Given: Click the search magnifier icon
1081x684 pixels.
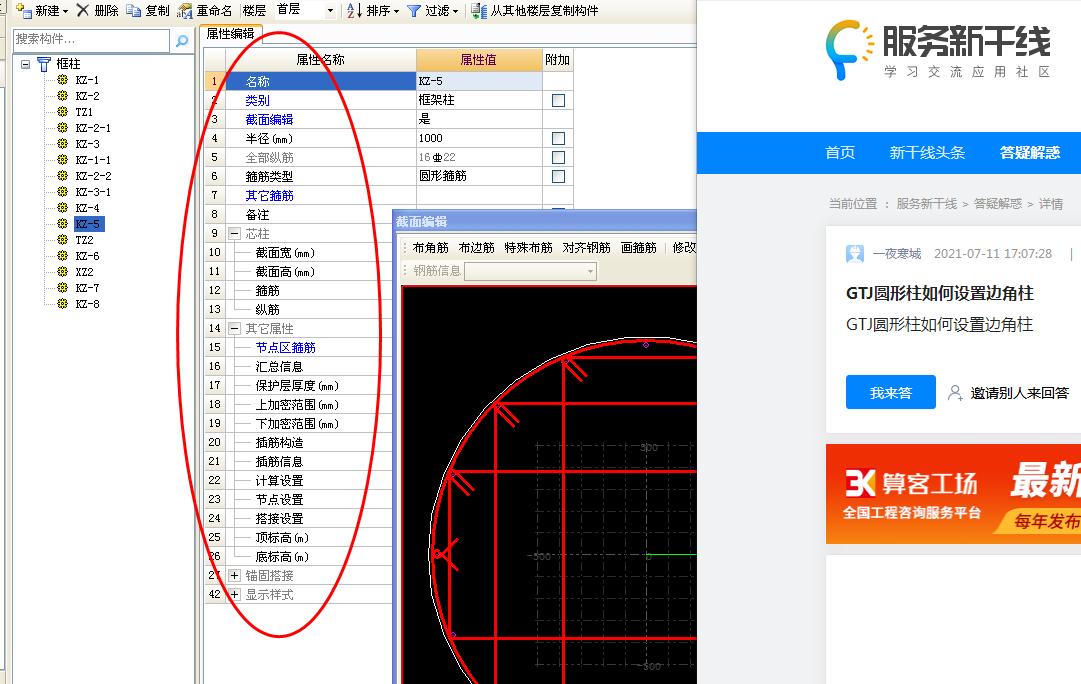Looking at the screenshot, I should (x=182, y=41).
